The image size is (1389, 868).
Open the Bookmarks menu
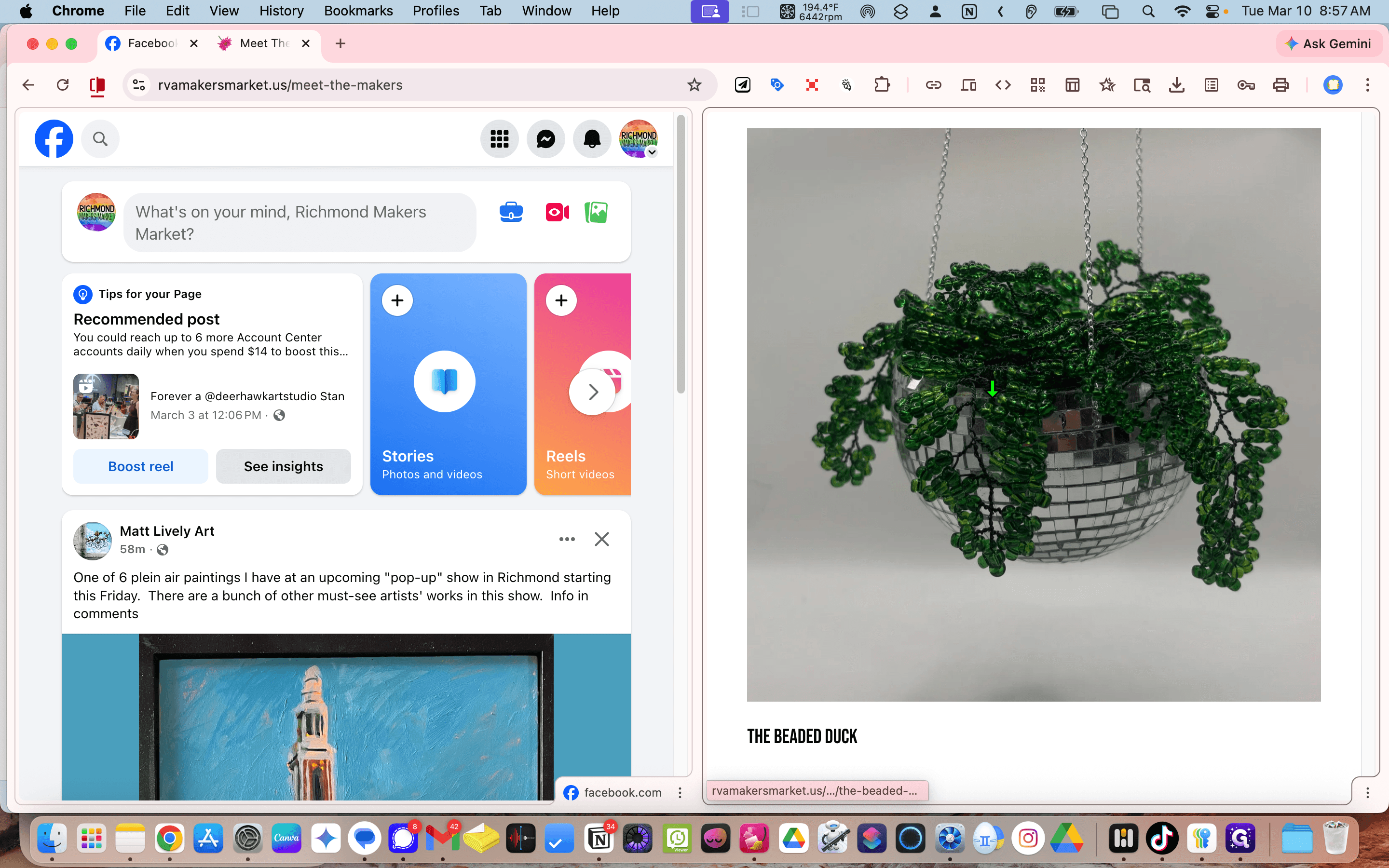click(358, 11)
